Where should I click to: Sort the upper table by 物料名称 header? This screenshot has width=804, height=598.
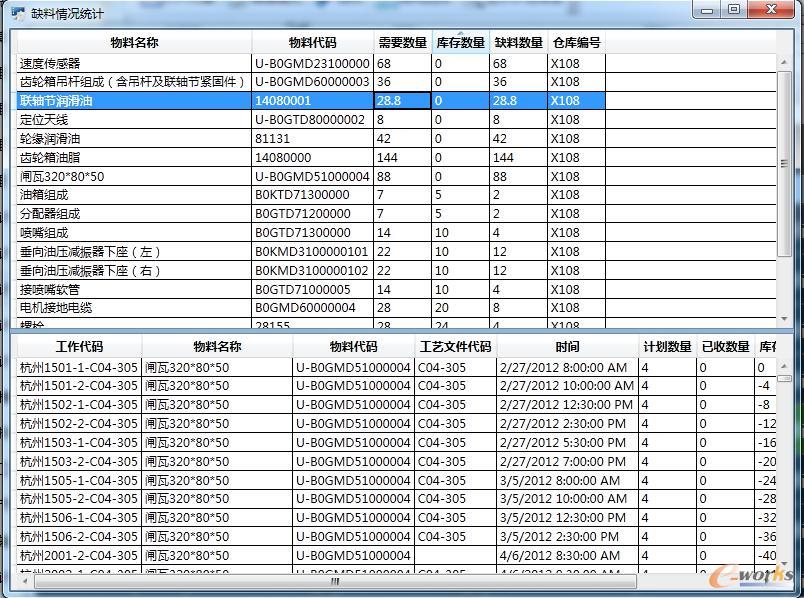pos(133,43)
